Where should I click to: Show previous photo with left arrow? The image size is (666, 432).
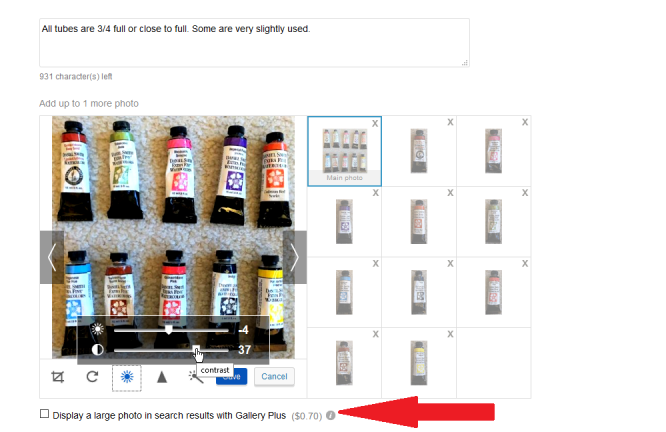coord(52,257)
